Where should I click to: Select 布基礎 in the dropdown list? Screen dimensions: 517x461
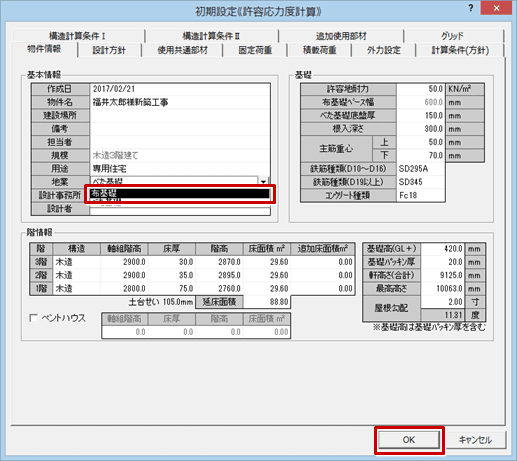tap(180, 193)
